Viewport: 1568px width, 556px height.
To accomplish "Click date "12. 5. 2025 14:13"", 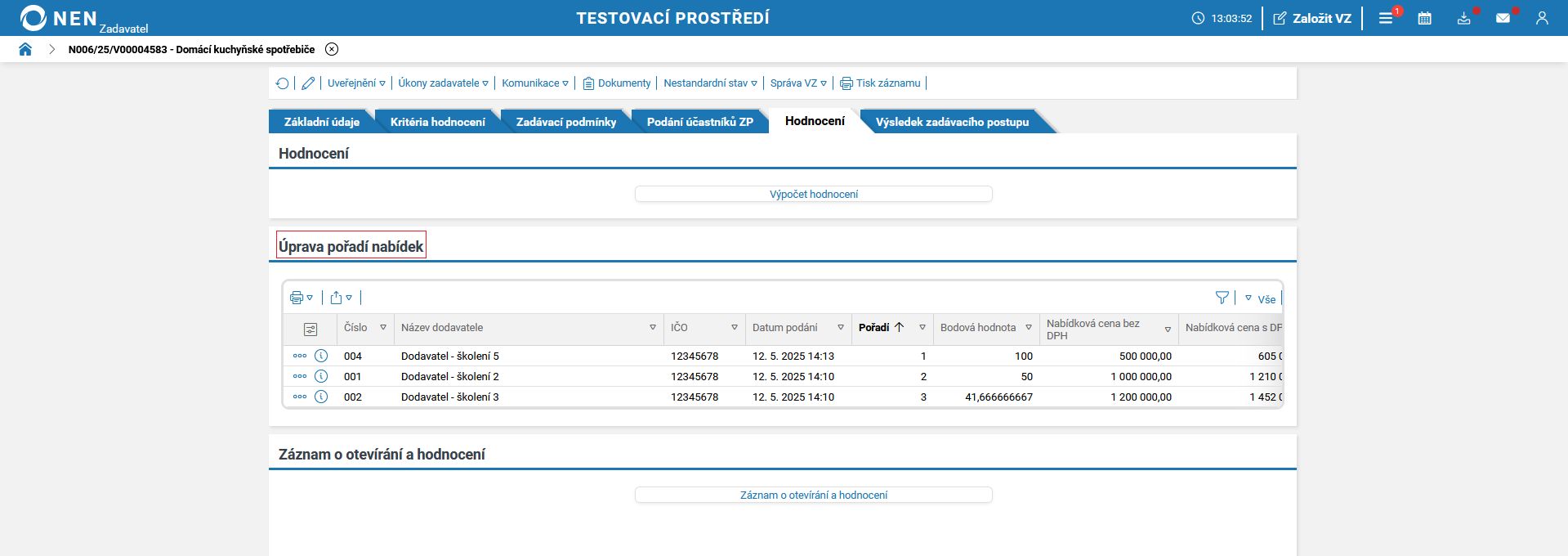I will [x=793, y=356].
